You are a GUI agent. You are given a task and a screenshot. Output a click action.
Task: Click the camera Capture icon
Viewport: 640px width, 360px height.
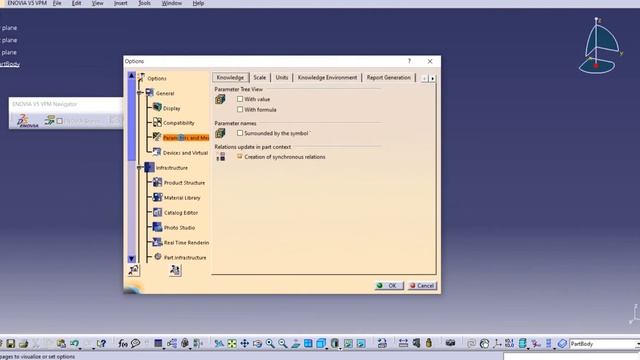click(450, 343)
